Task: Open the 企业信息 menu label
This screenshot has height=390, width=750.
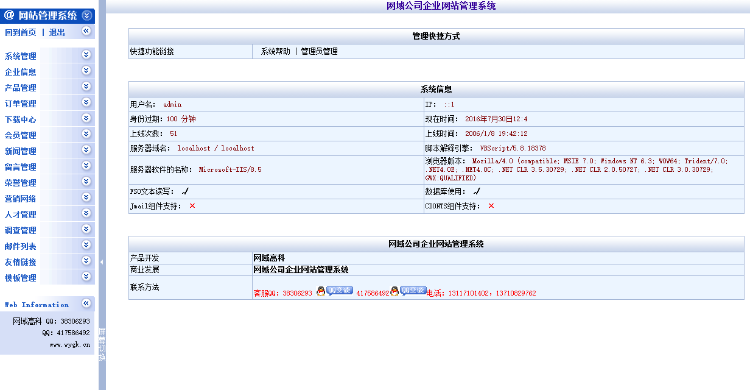Action: [x=21, y=72]
